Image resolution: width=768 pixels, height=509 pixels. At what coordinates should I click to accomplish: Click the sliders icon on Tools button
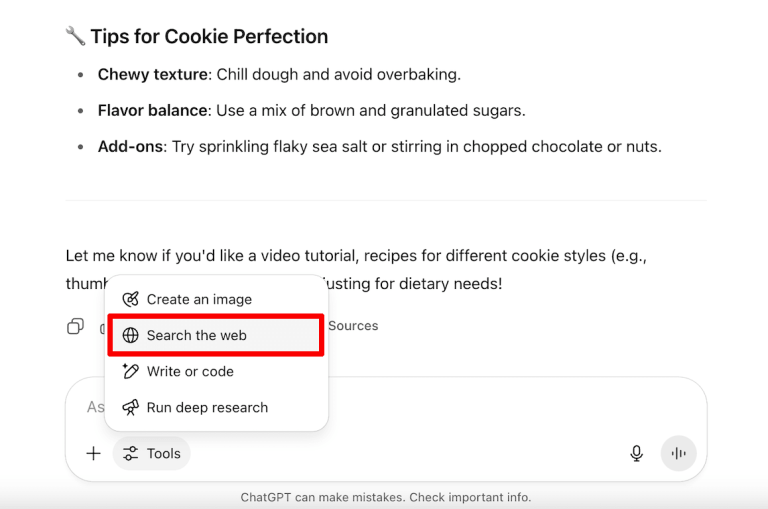pos(131,454)
